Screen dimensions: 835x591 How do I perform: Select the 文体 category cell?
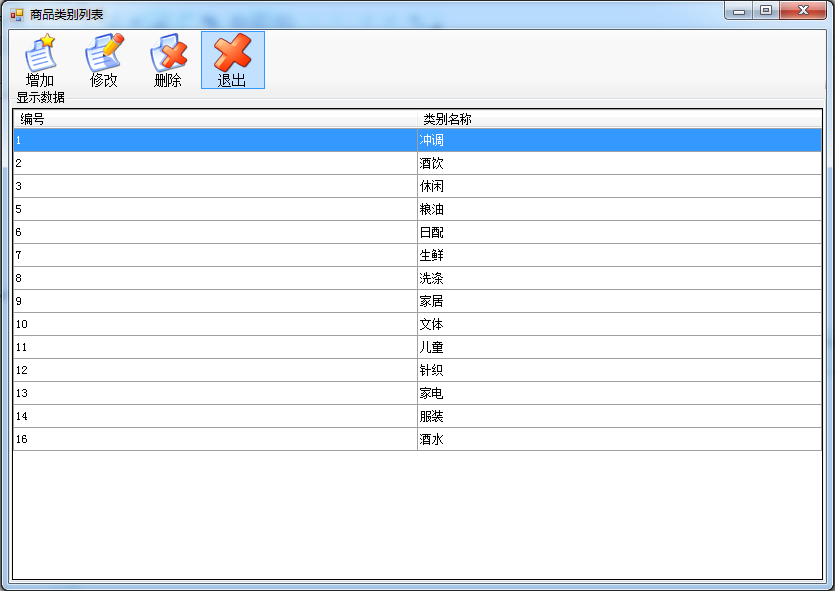[619, 324]
